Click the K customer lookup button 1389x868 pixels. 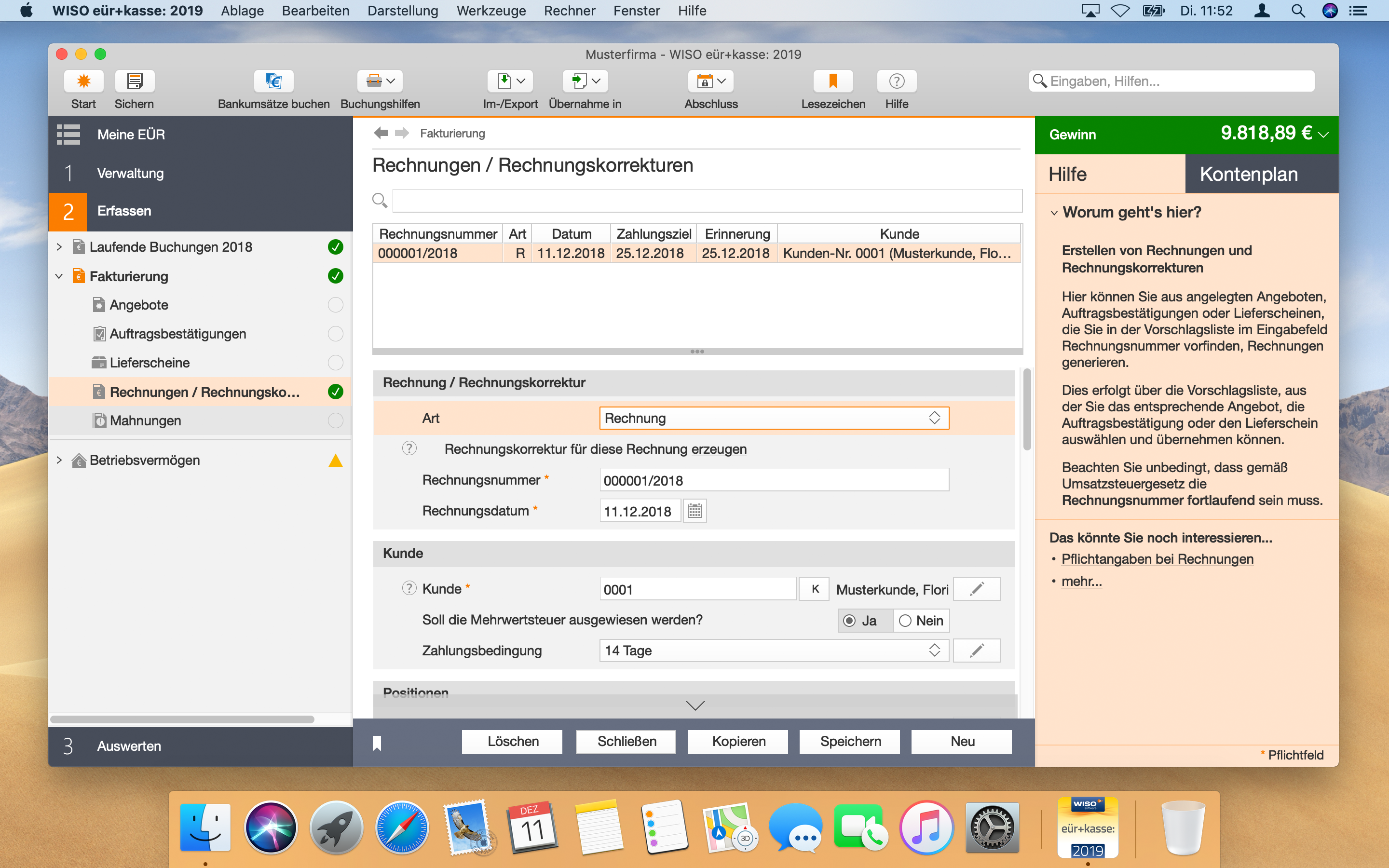coord(815,589)
